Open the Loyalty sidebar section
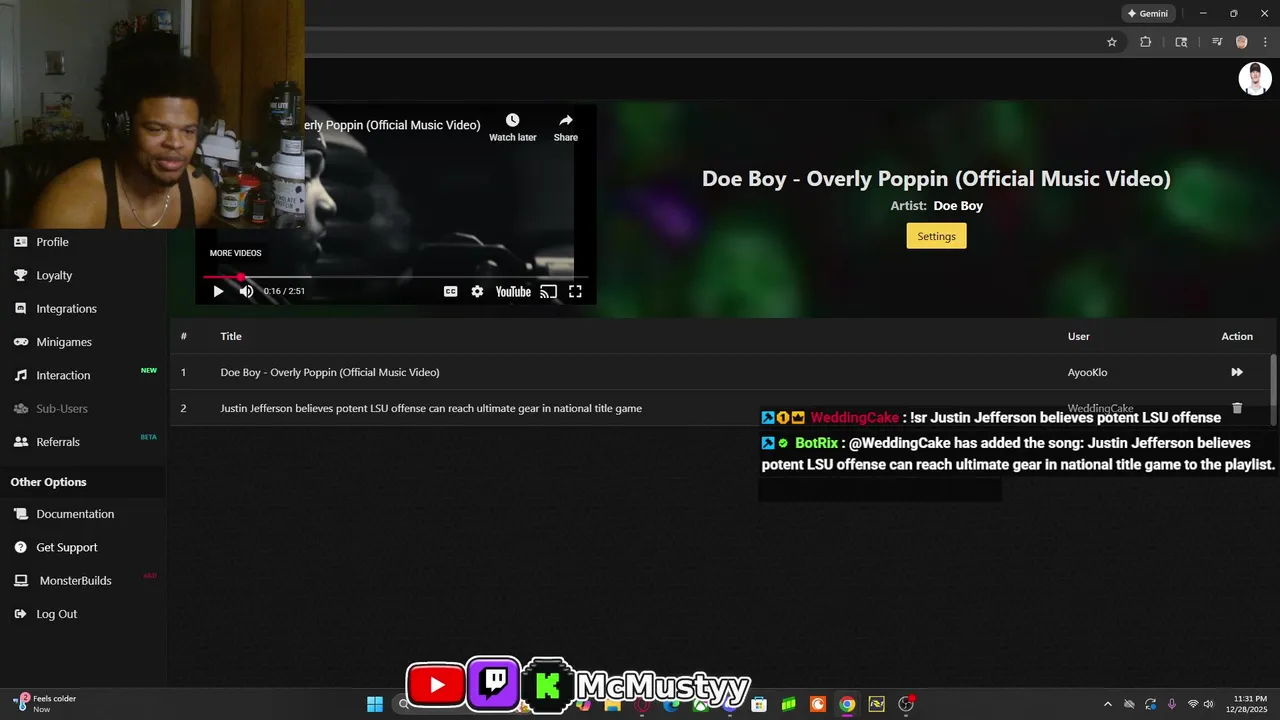This screenshot has width=1280, height=720. pyautogui.click(x=54, y=275)
